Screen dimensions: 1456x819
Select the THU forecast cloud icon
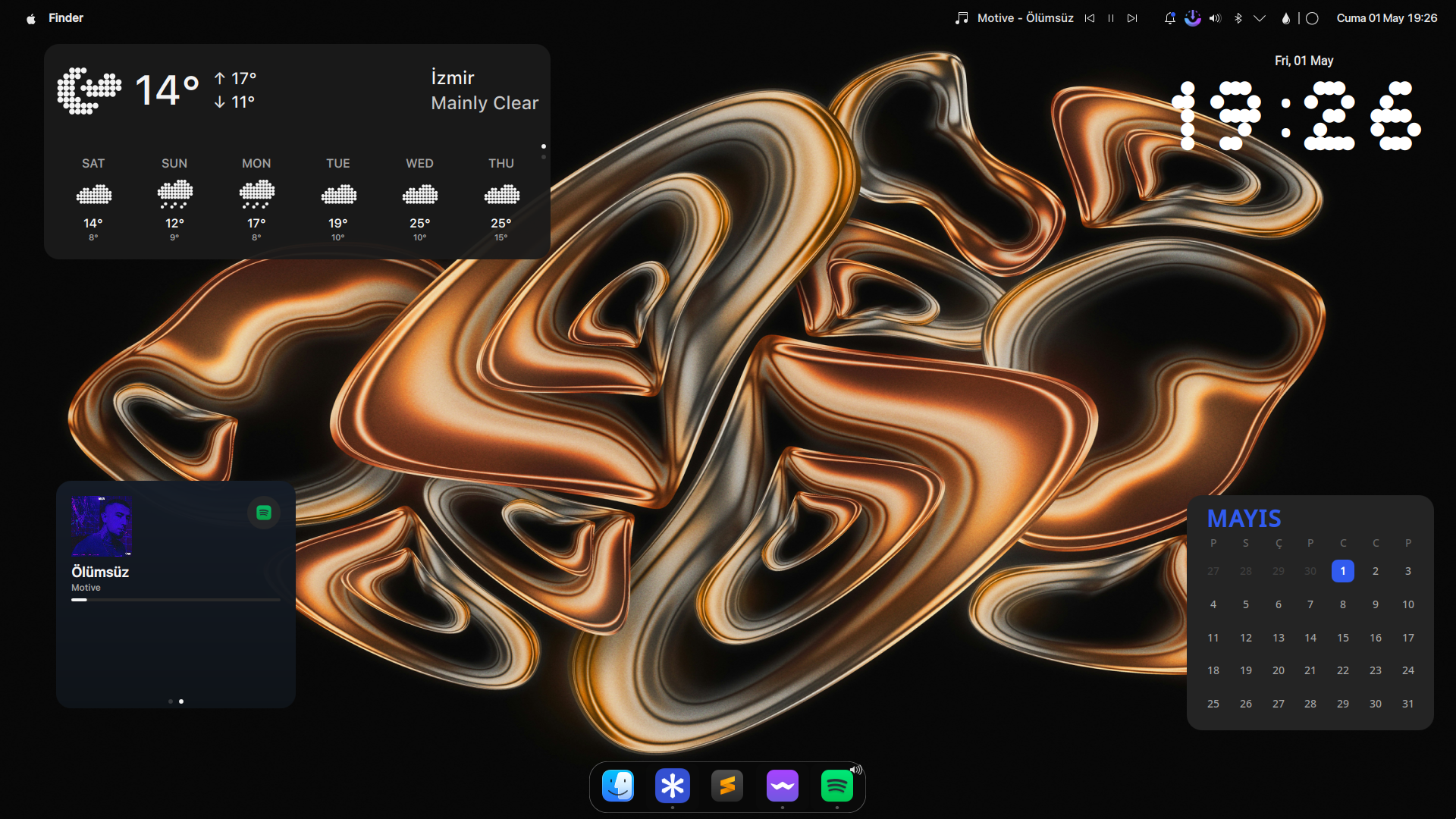(x=502, y=194)
